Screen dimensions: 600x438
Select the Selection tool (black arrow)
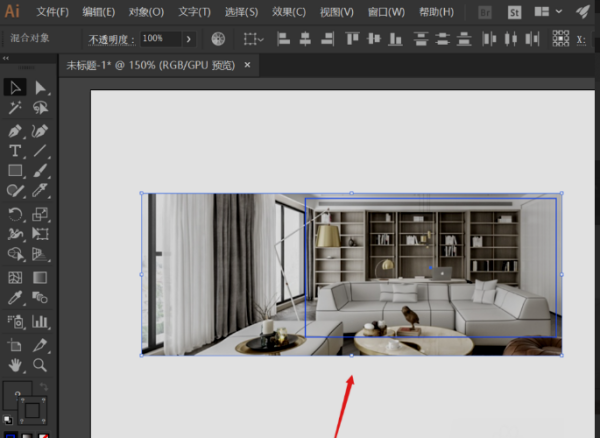coord(15,88)
